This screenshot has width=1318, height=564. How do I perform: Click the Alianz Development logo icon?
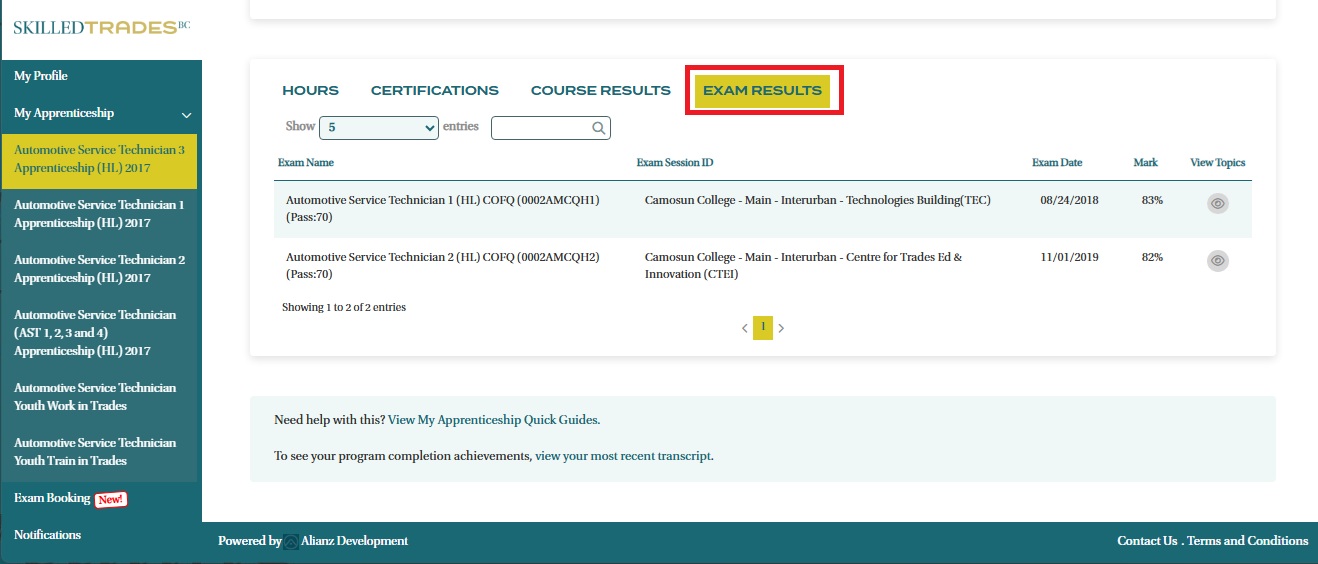point(291,542)
